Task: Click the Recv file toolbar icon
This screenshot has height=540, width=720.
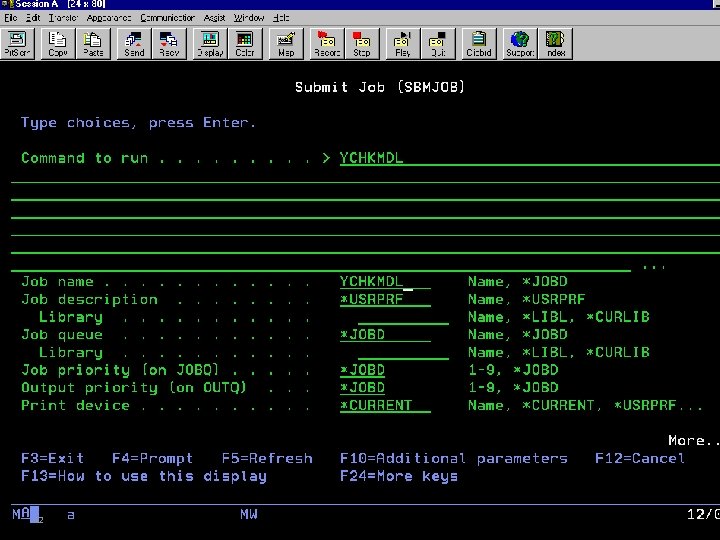Action: click(x=169, y=44)
